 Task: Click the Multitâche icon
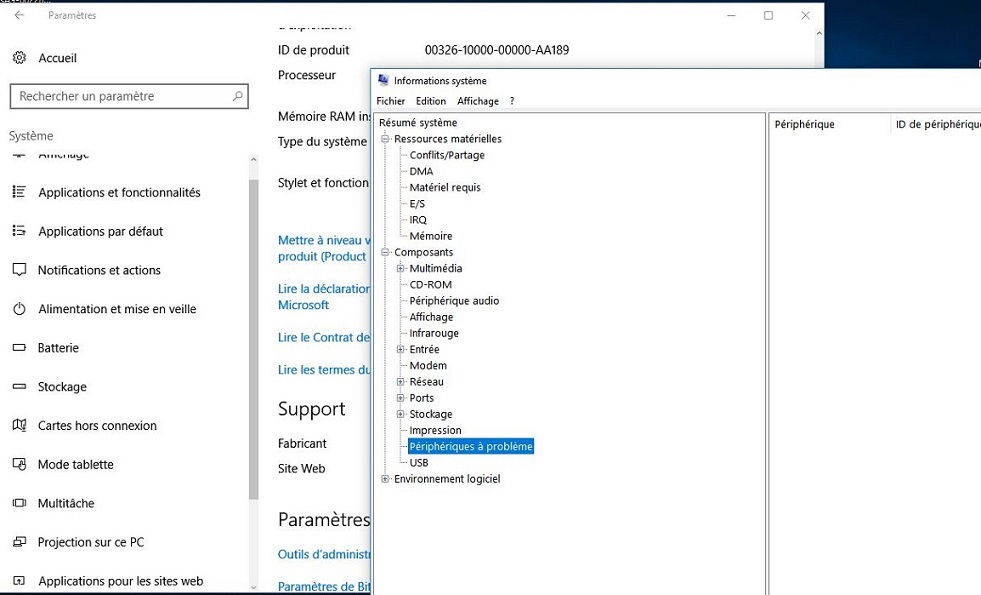[x=19, y=503]
